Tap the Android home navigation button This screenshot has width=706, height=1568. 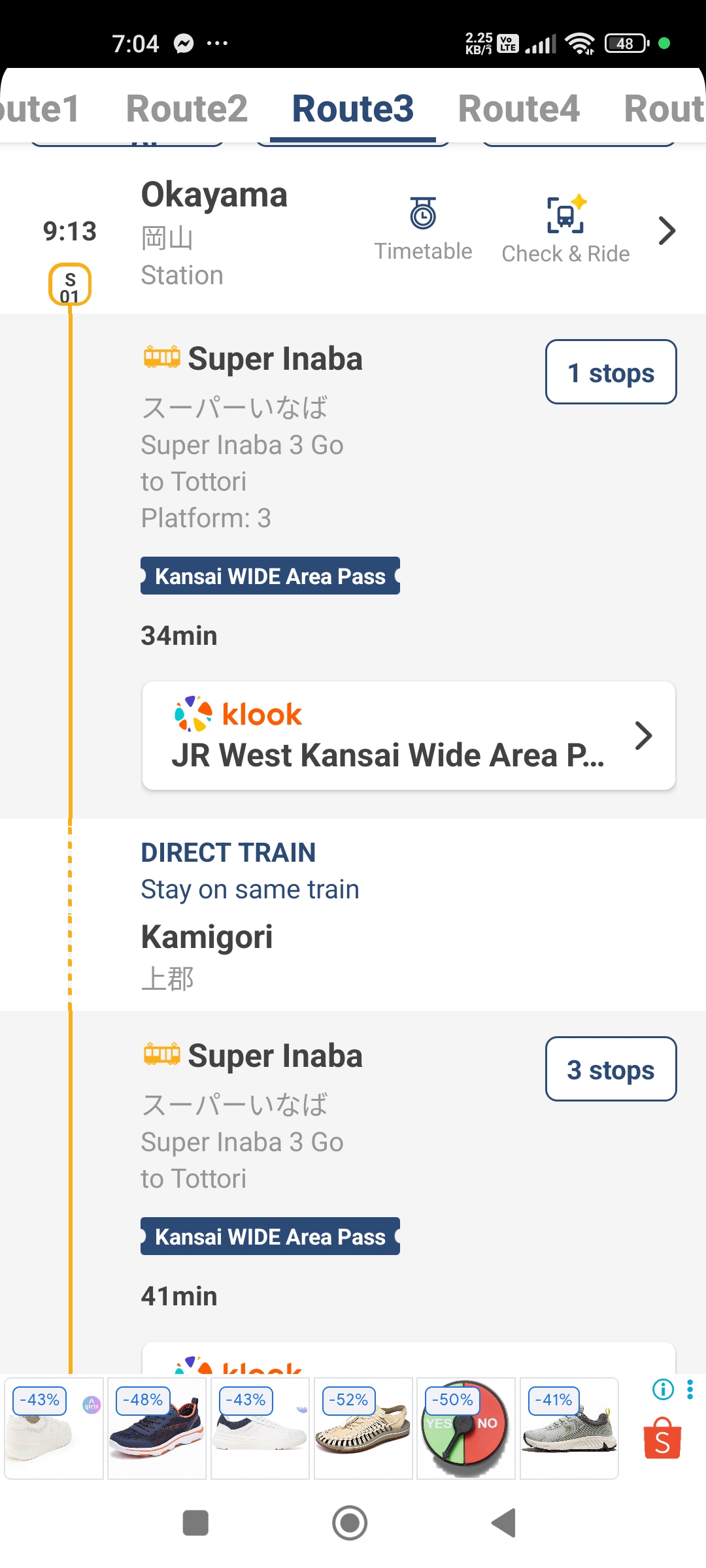350,1523
